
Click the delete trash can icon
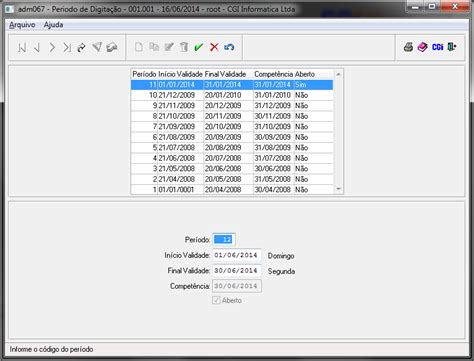pyautogui.click(x=184, y=47)
